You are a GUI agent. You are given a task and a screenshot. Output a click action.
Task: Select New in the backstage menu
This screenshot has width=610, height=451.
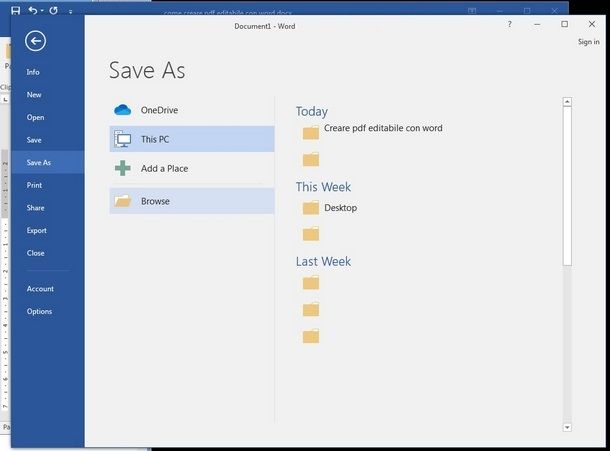tap(34, 95)
